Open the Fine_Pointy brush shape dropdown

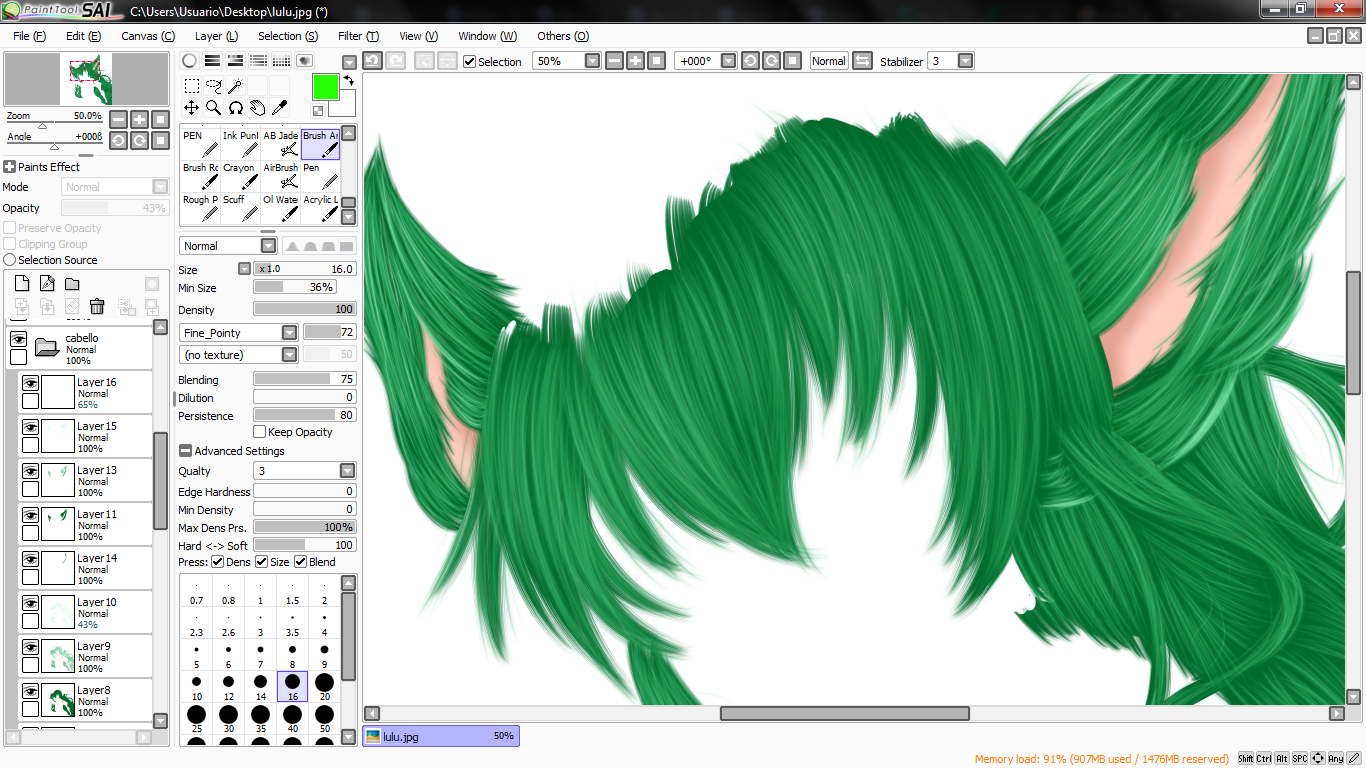point(289,332)
